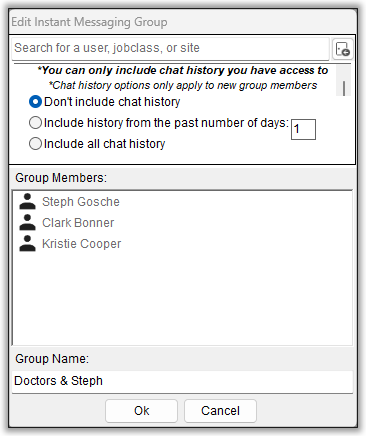366x436 pixels.
Task: Select Don't include chat history option
Action: coord(35,102)
